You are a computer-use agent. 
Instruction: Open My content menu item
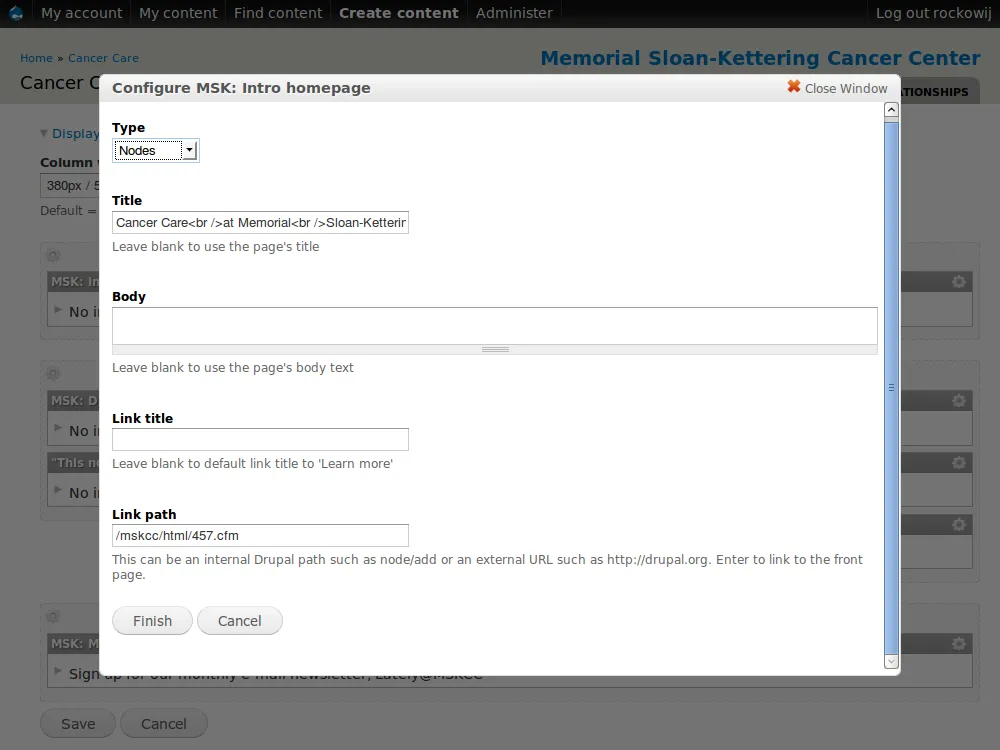(178, 13)
